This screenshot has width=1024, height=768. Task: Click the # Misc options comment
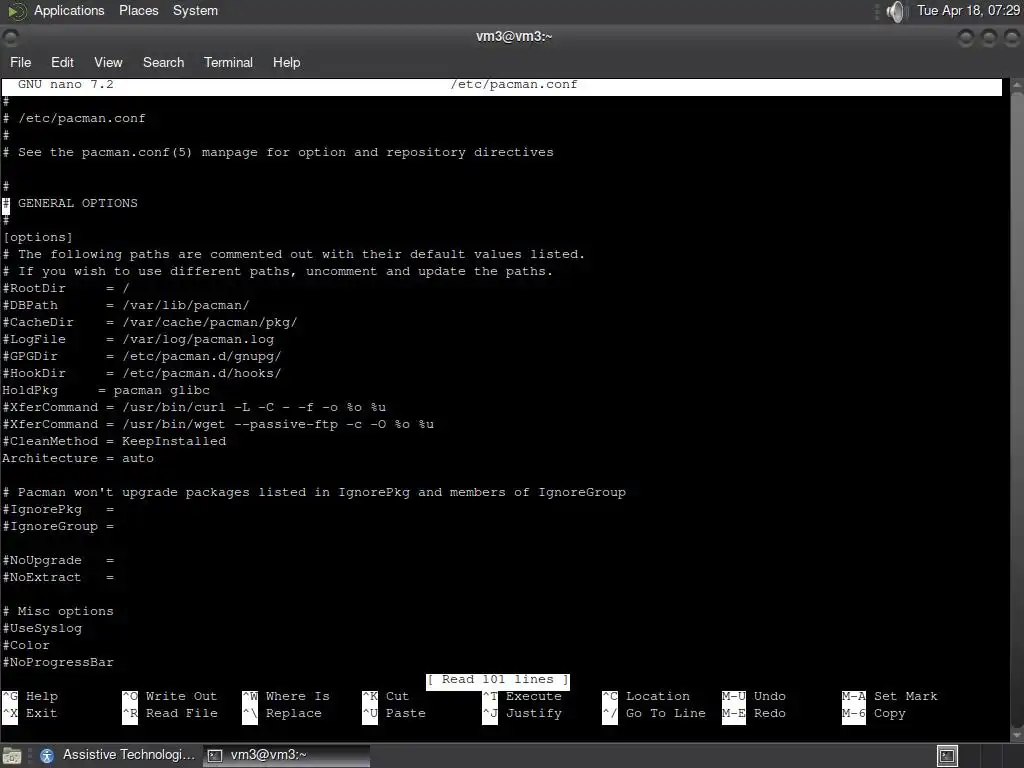pyautogui.click(x=57, y=611)
